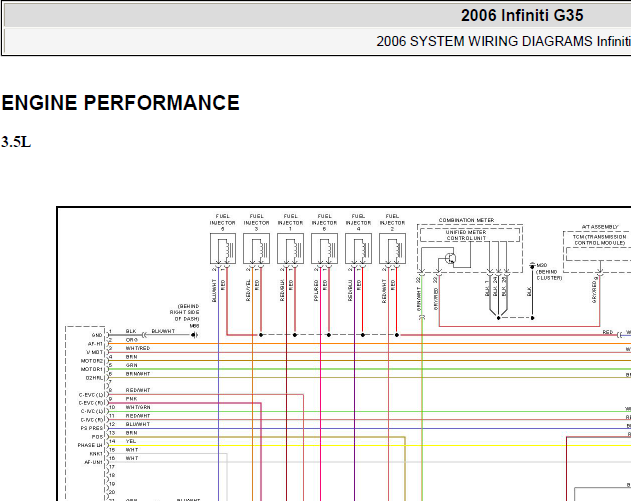Click the vertical "GRN/WHT" wire label
631x501 pixels.
pyautogui.click(x=419, y=299)
